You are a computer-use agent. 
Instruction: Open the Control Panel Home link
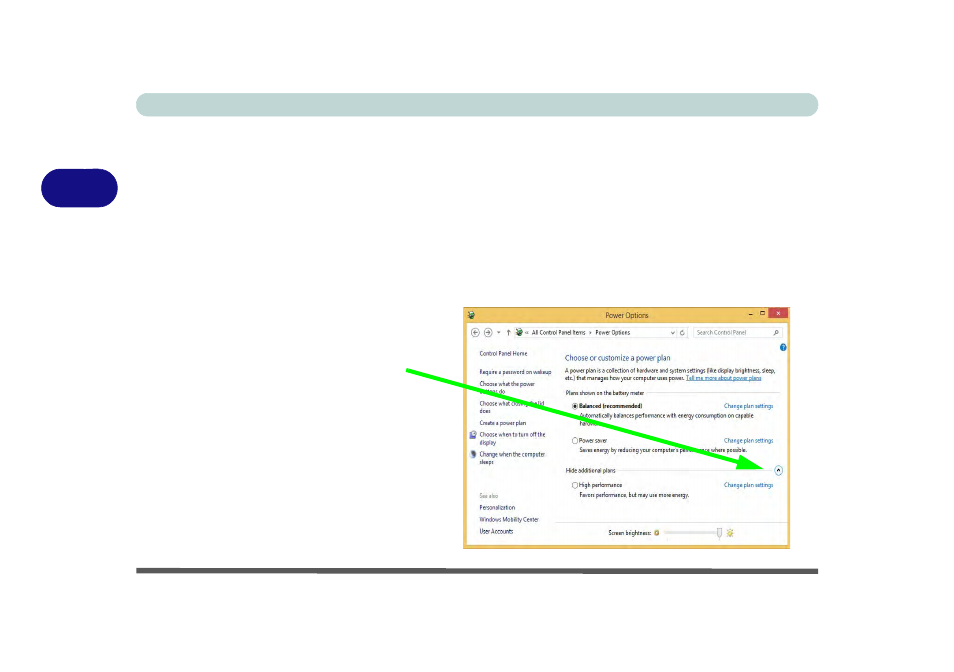click(503, 353)
